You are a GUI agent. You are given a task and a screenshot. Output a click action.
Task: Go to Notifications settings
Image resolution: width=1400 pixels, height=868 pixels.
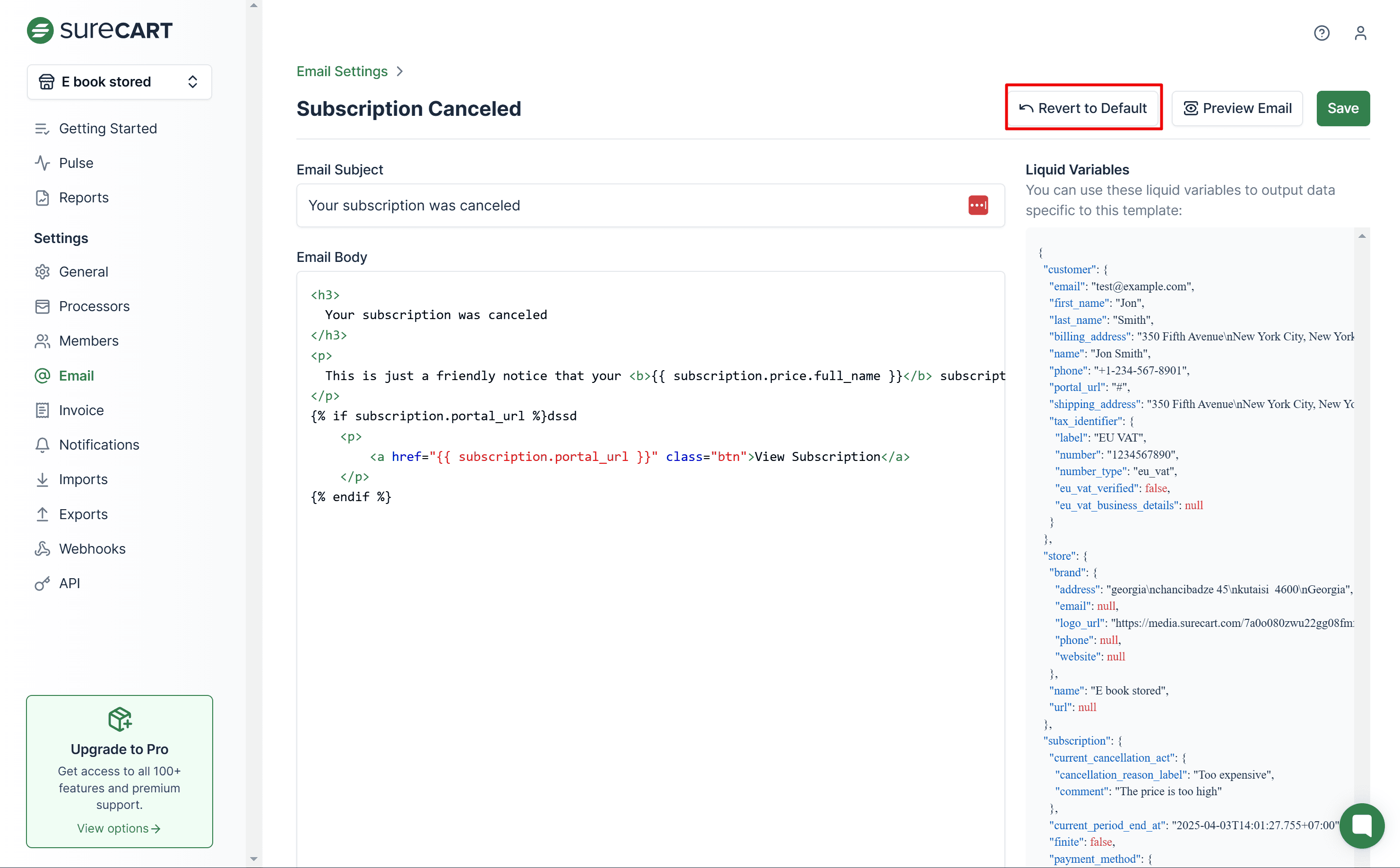click(99, 445)
